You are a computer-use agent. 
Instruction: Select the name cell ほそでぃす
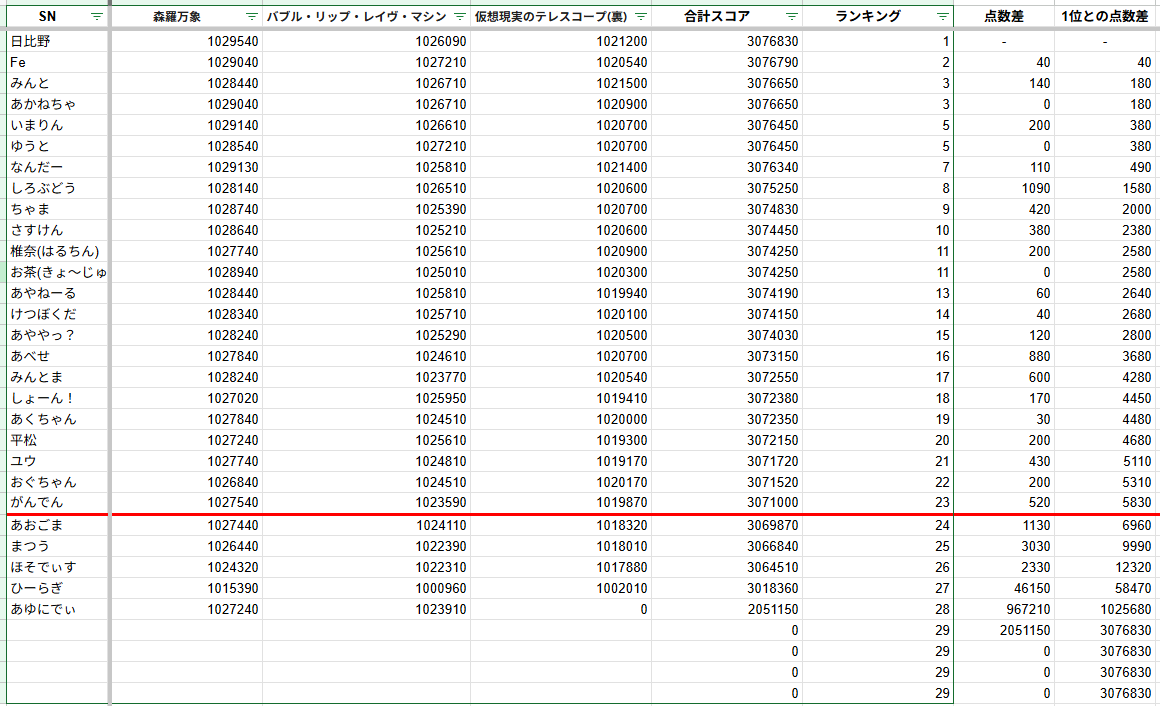pos(58,568)
